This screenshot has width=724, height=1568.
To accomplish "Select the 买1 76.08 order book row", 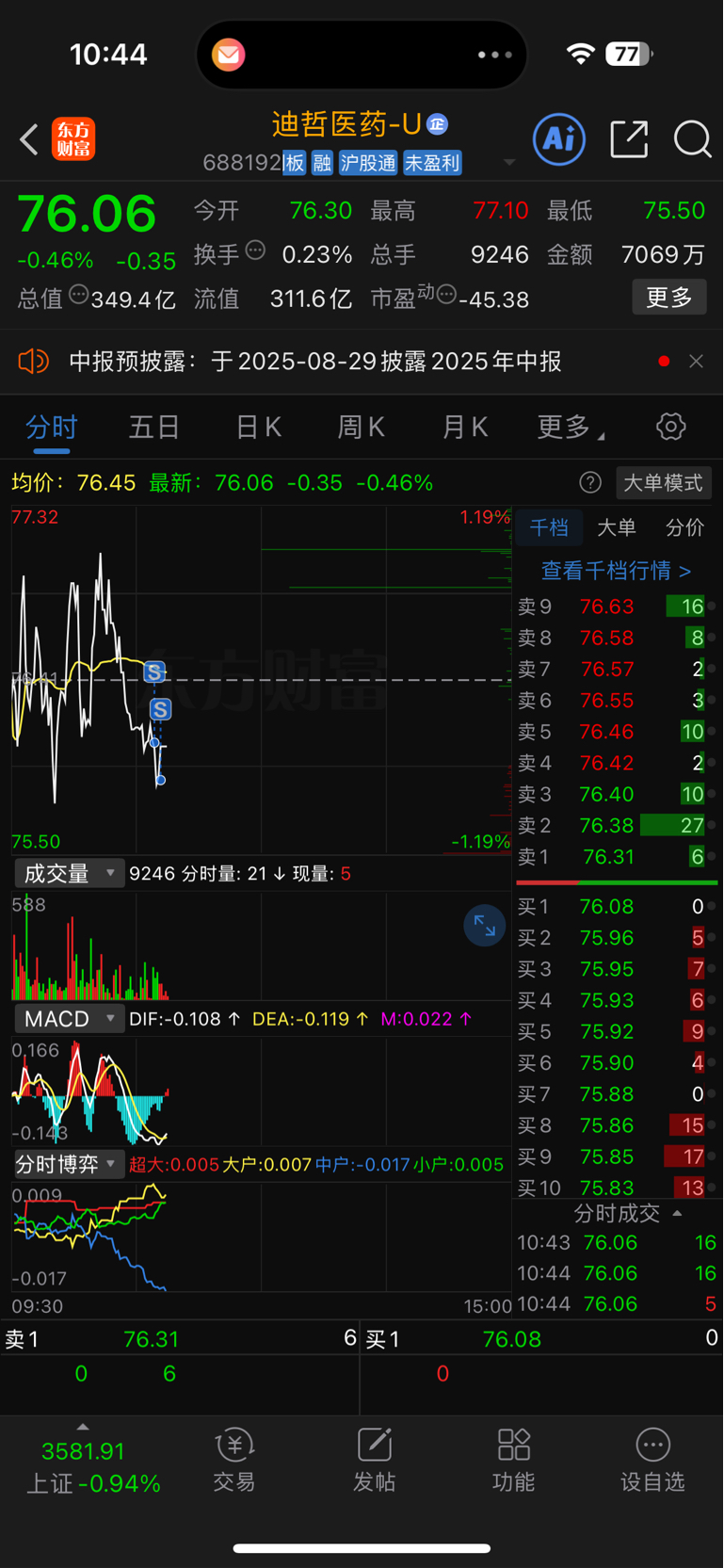I will coord(617,906).
